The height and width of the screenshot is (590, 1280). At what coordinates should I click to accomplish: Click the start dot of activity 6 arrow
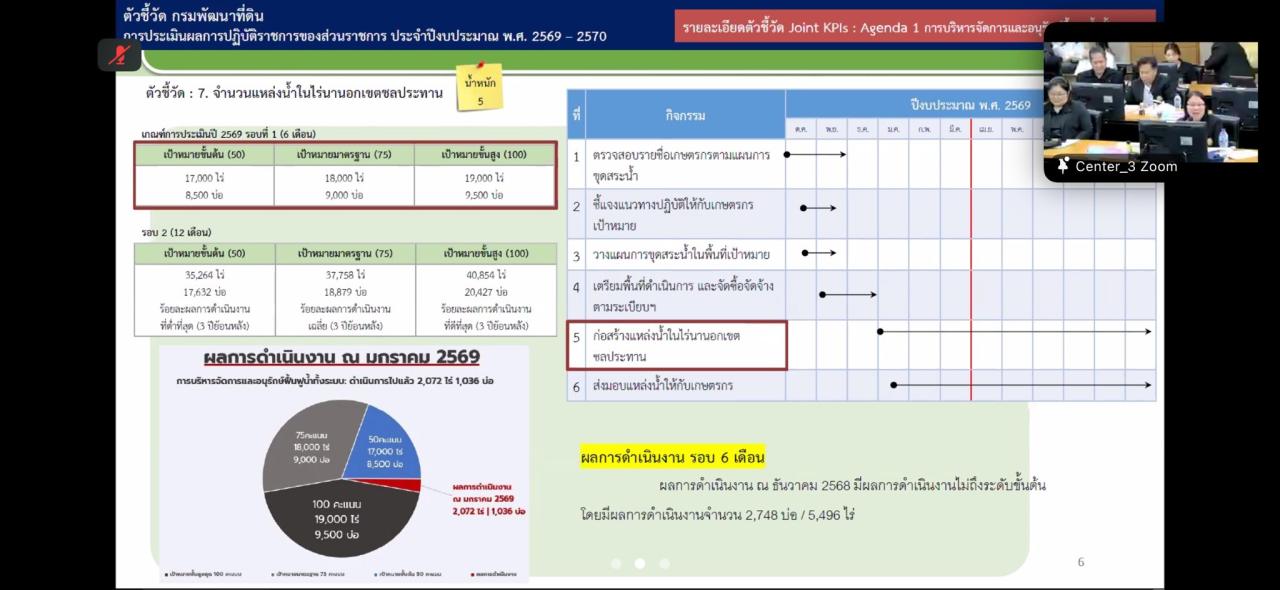click(x=894, y=385)
